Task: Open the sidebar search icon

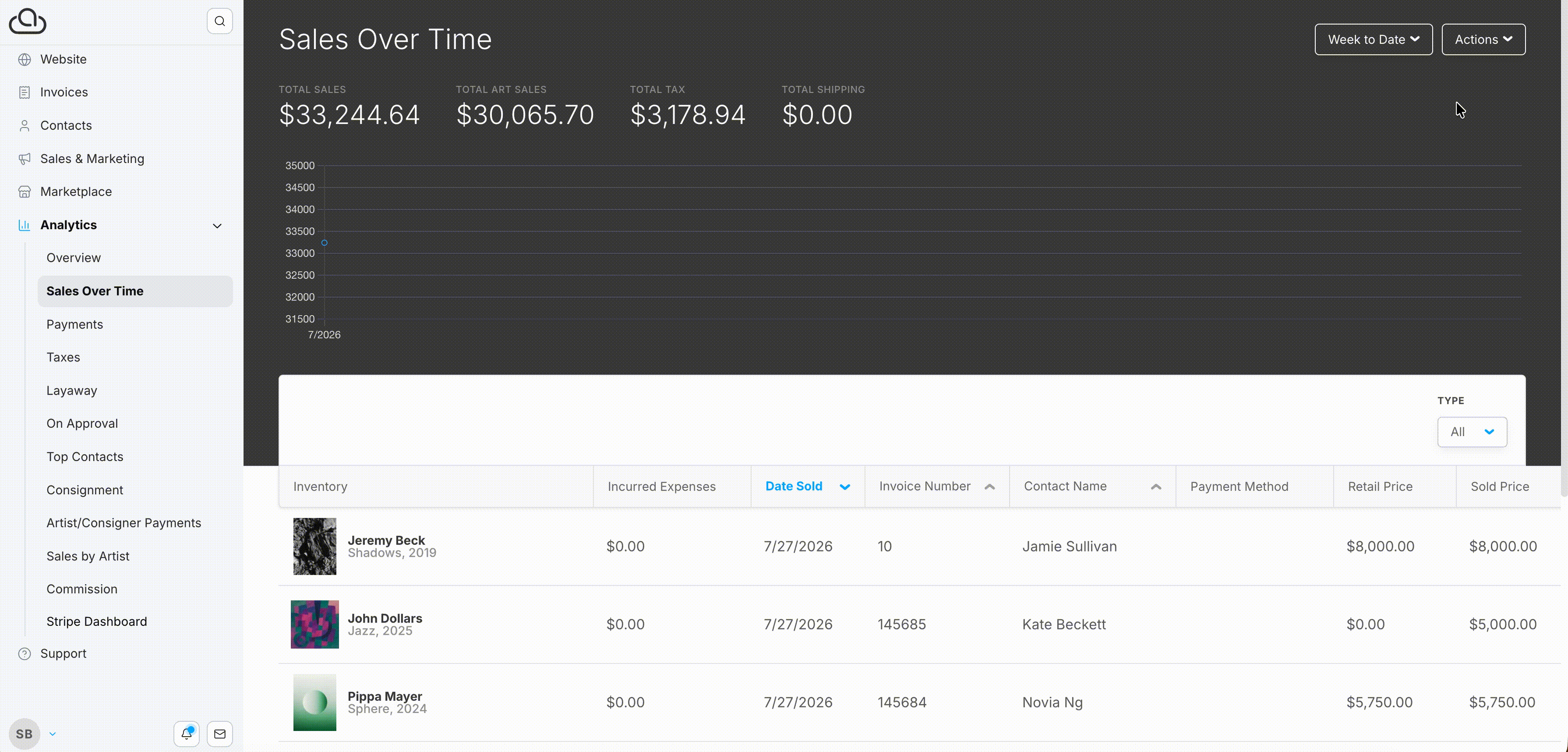Action: click(220, 21)
